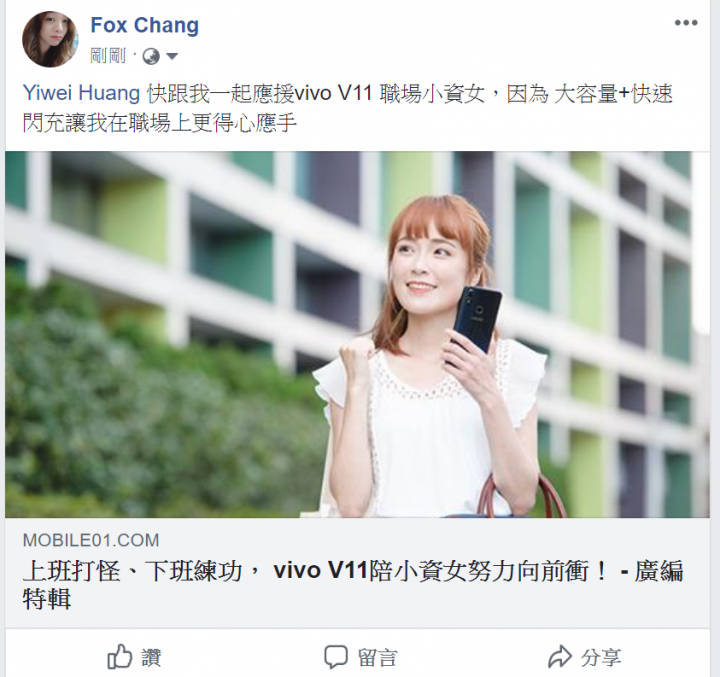Open the vivo V11 article preview image

pos(357,334)
